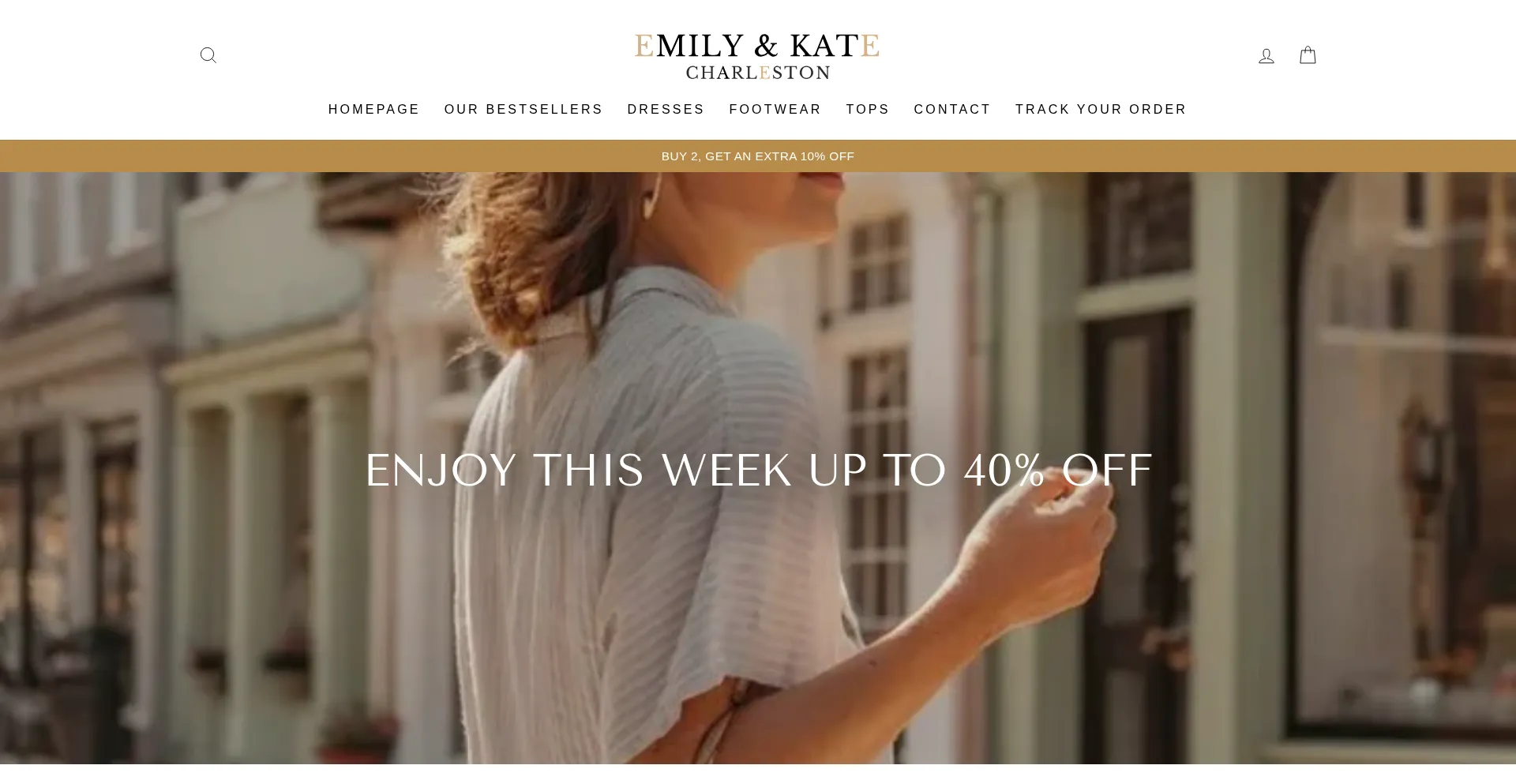Viewport: 1516px width, 784px height.
Task: Go to the Homepage menu item
Action: click(x=374, y=109)
